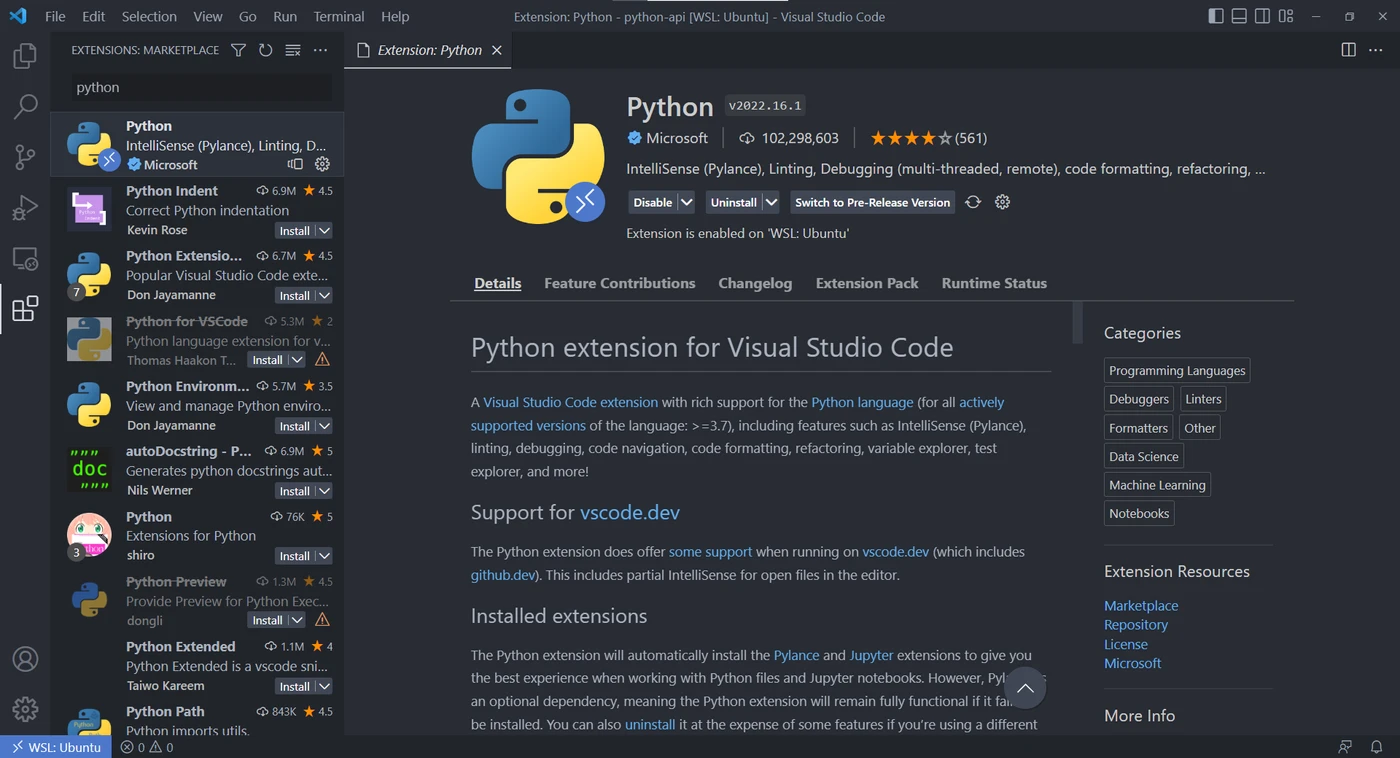This screenshot has width=1400, height=758.
Task: Open Install dropdown for Python Indent
Action: point(323,231)
